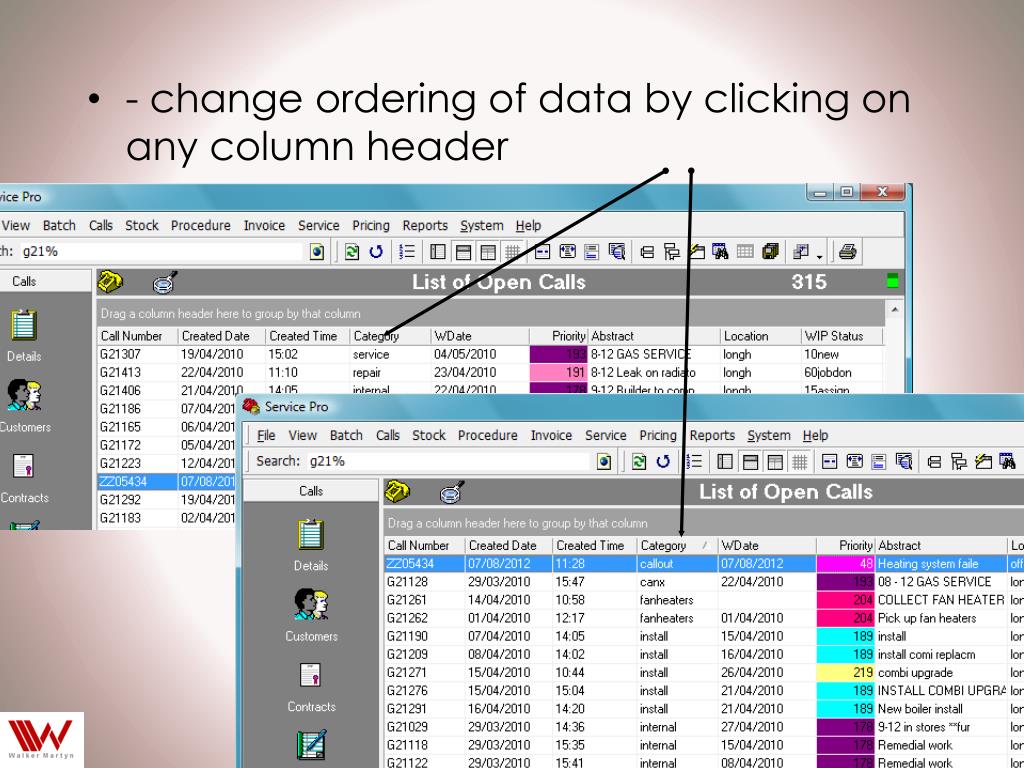Click binoculars find icon in front window toolbar

(x=1008, y=462)
